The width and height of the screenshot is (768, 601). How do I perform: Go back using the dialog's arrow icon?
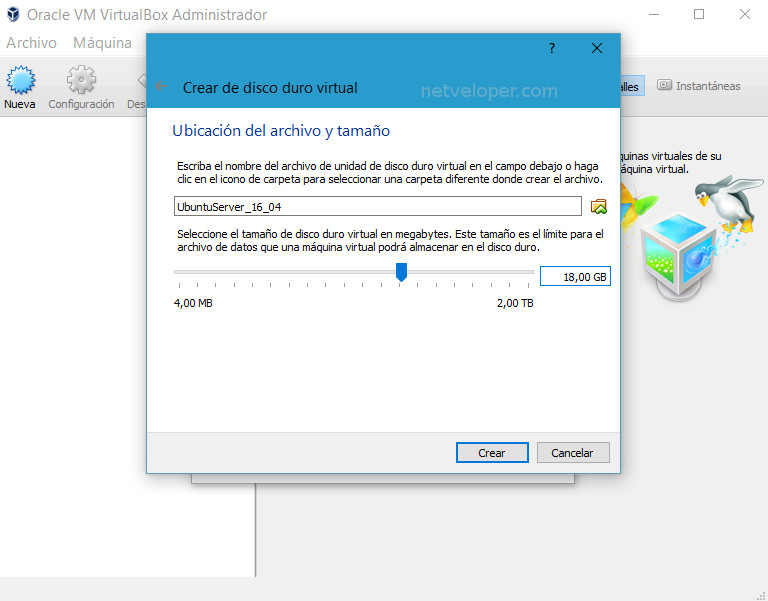(x=161, y=87)
